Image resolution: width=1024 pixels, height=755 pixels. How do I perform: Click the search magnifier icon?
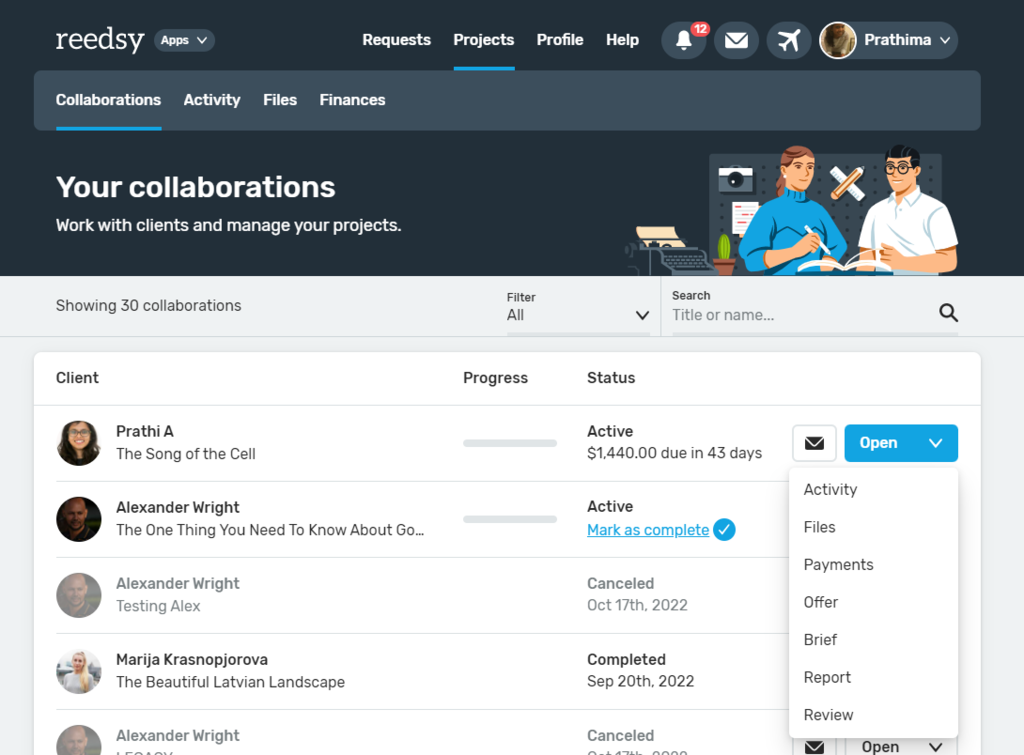click(x=948, y=313)
